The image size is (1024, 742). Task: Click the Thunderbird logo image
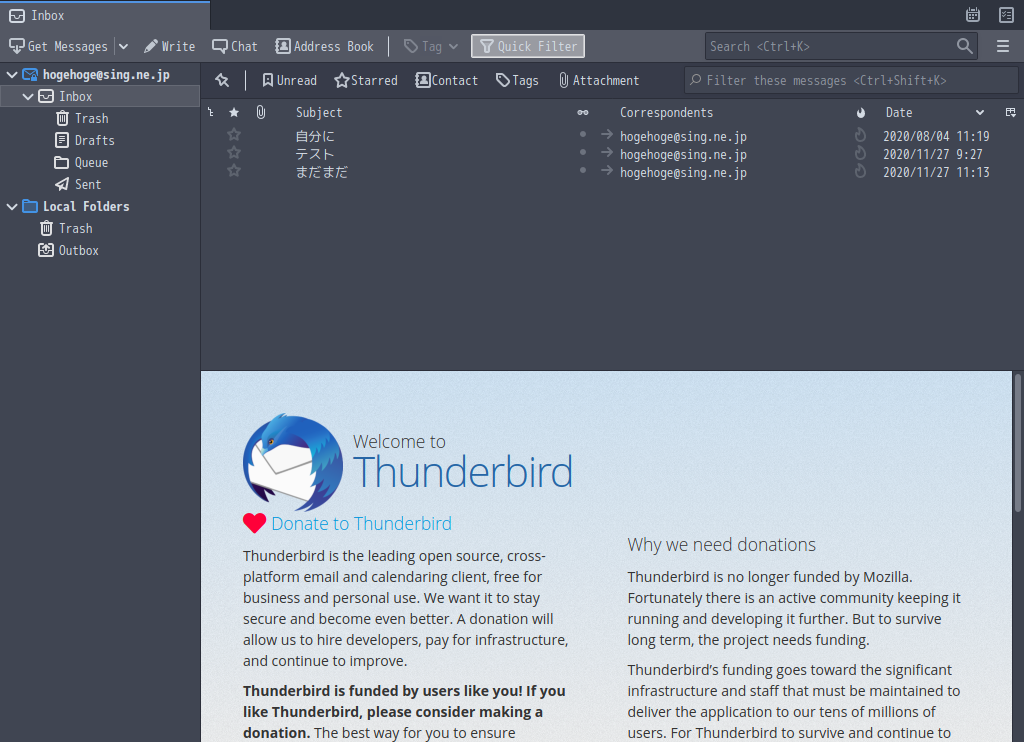coord(293,462)
